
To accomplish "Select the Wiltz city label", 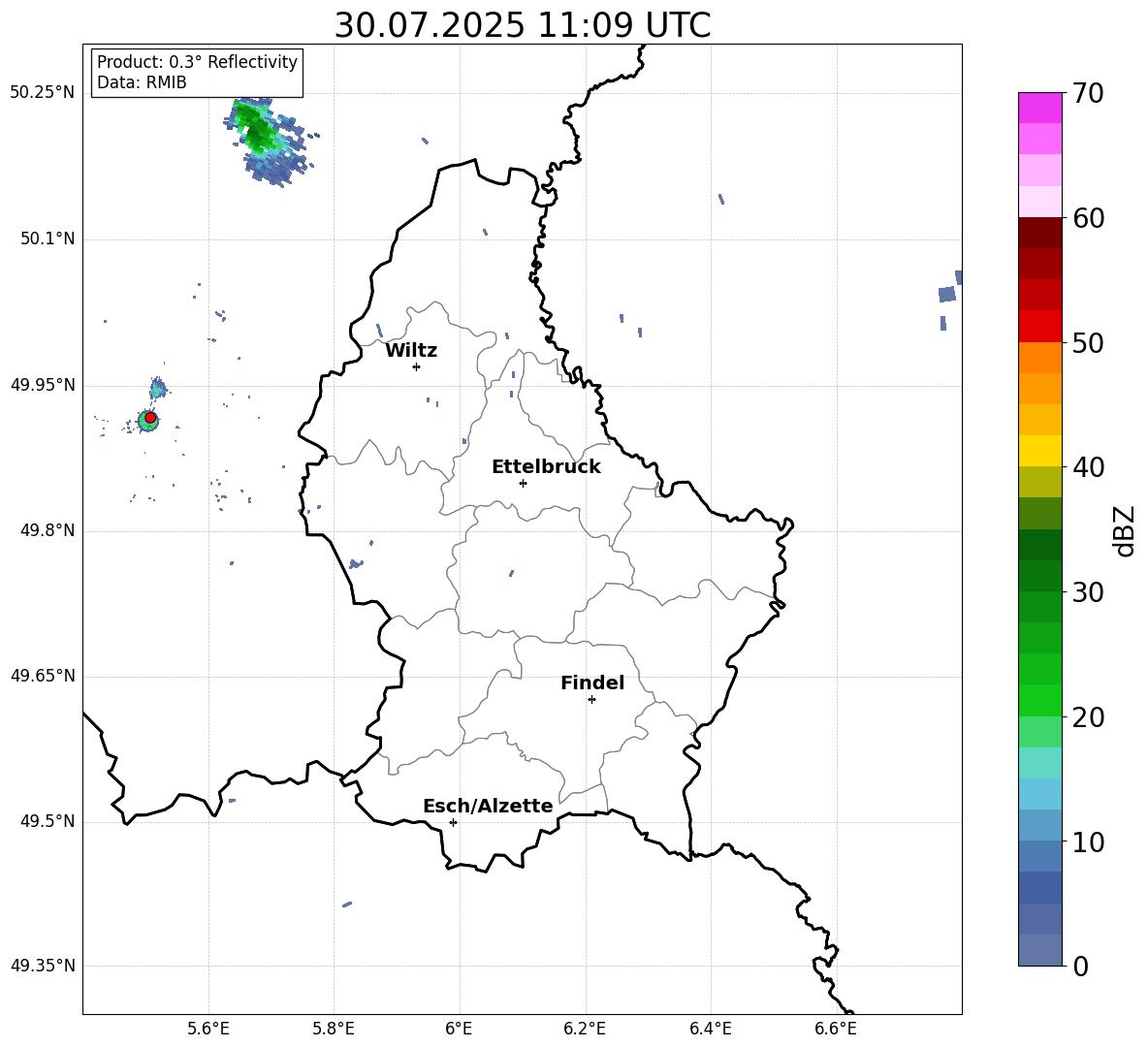I will click(x=411, y=351).
